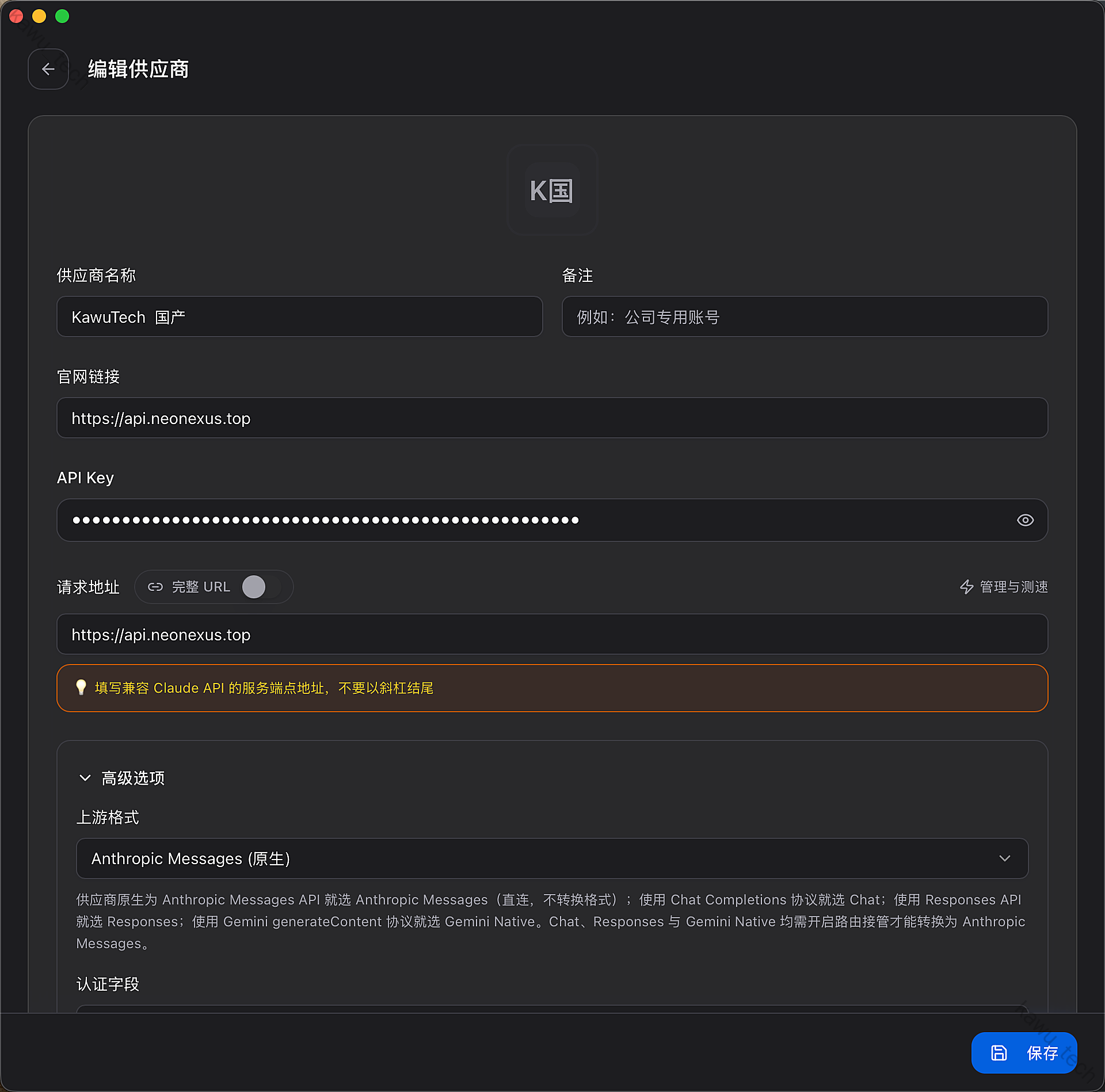This screenshot has height=1092, width=1105.
Task: Click the API Key label
Action: pos(85,478)
